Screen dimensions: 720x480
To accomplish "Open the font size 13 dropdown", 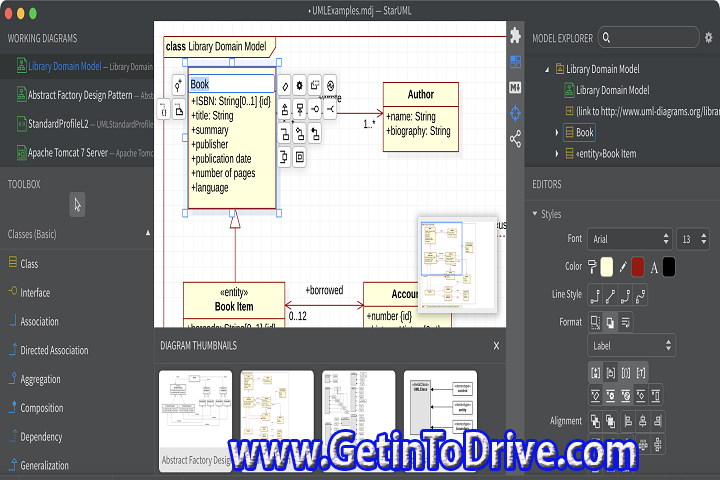I will click(x=692, y=239).
